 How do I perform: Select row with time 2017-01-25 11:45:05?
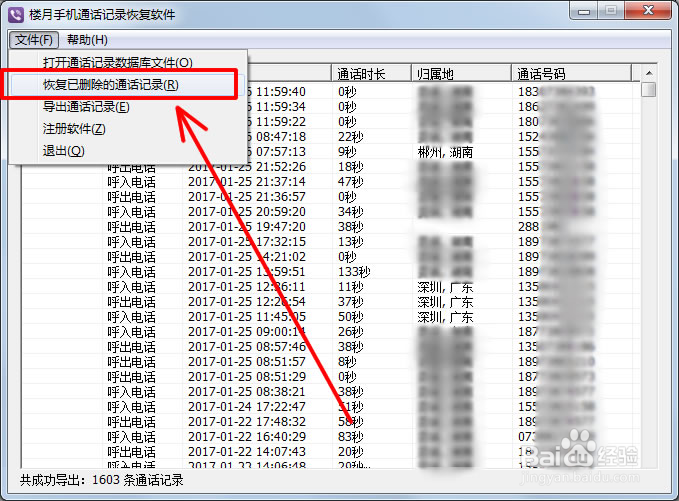[331, 317]
